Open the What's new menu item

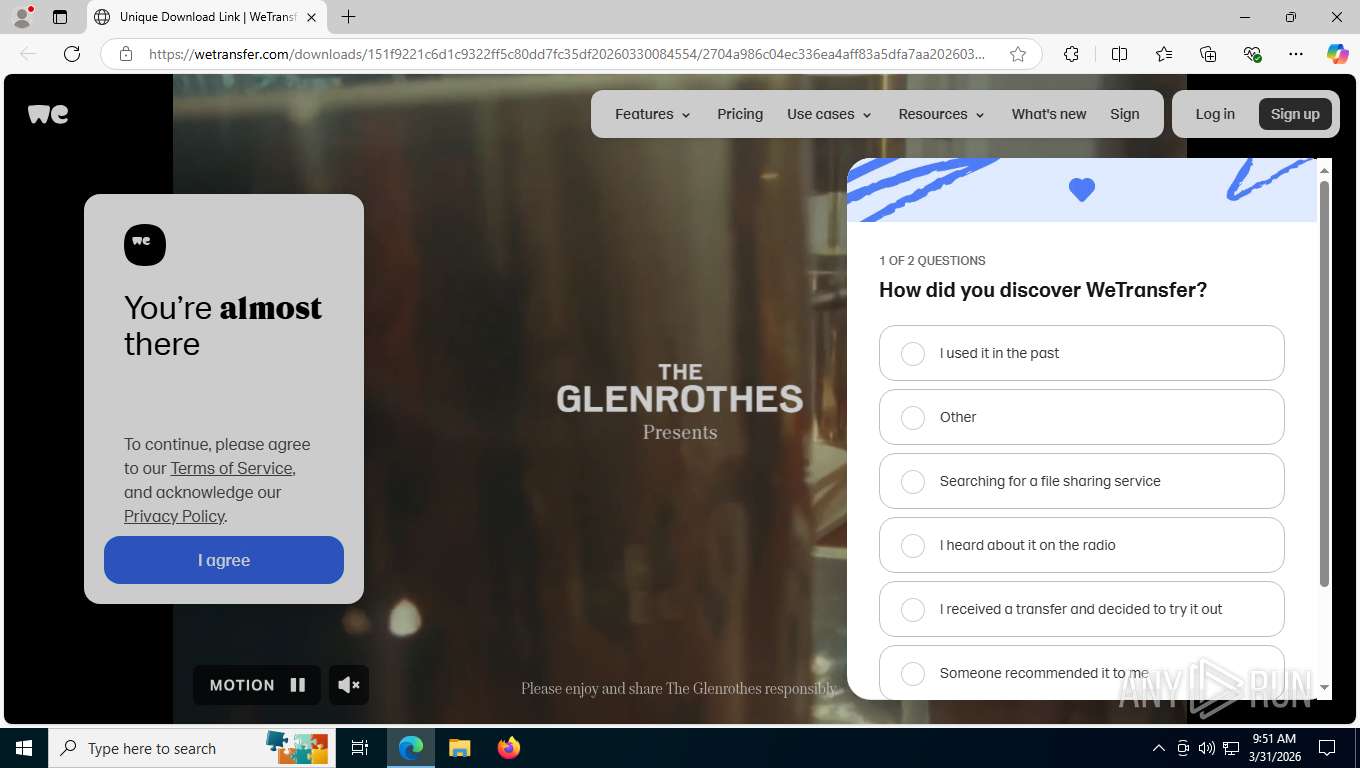(1048, 114)
